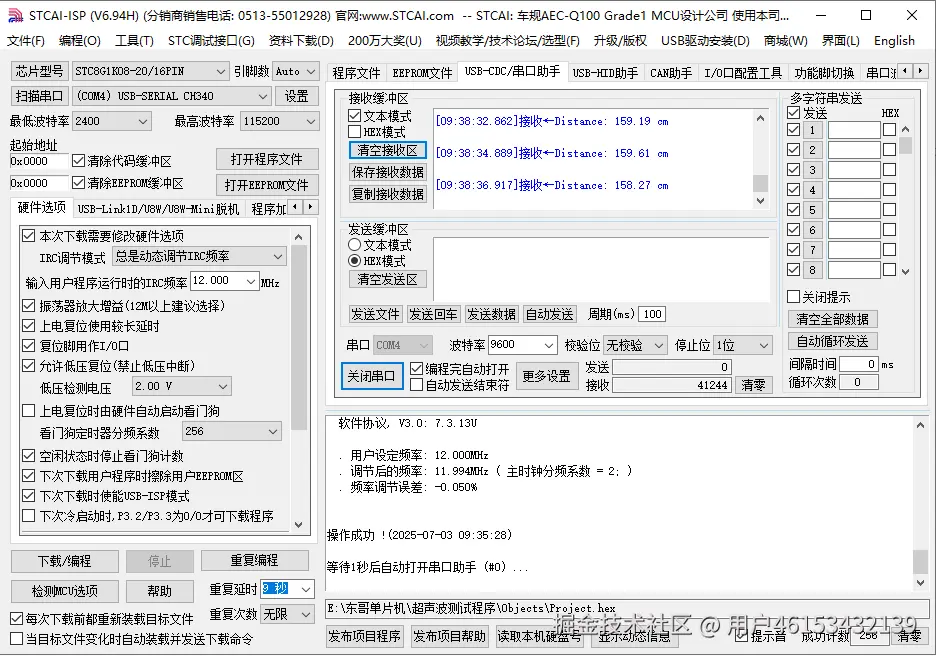The width and height of the screenshot is (936, 657).
Task: Expand the chip model dropdown STC8G1K08-20/16PIN
Action: coord(221,72)
